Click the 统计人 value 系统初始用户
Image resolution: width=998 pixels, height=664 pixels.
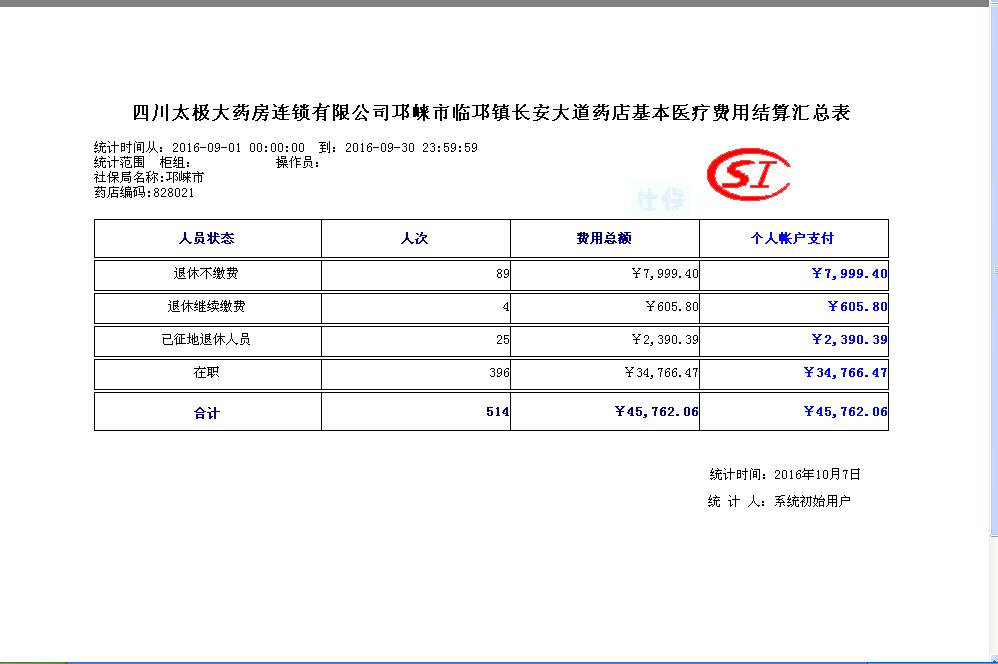(x=812, y=502)
